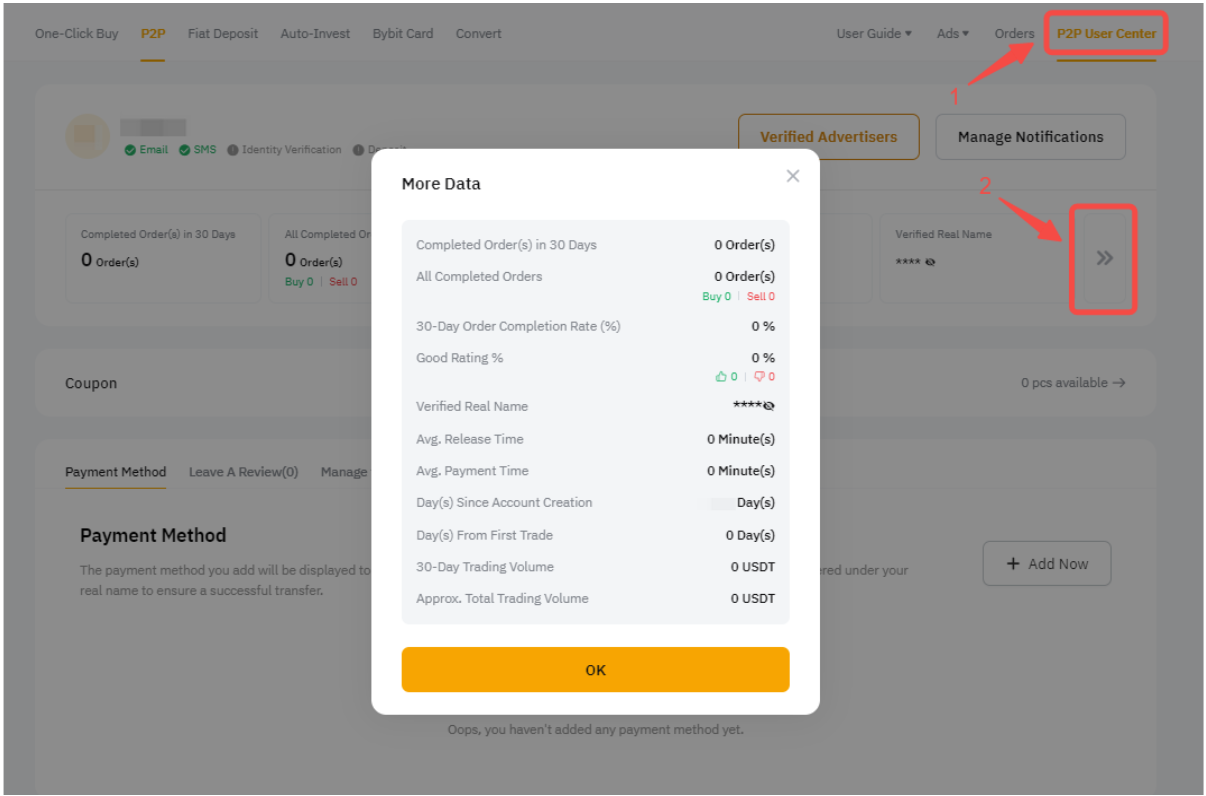
Task: Open Manage Notifications
Action: (x=1030, y=137)
